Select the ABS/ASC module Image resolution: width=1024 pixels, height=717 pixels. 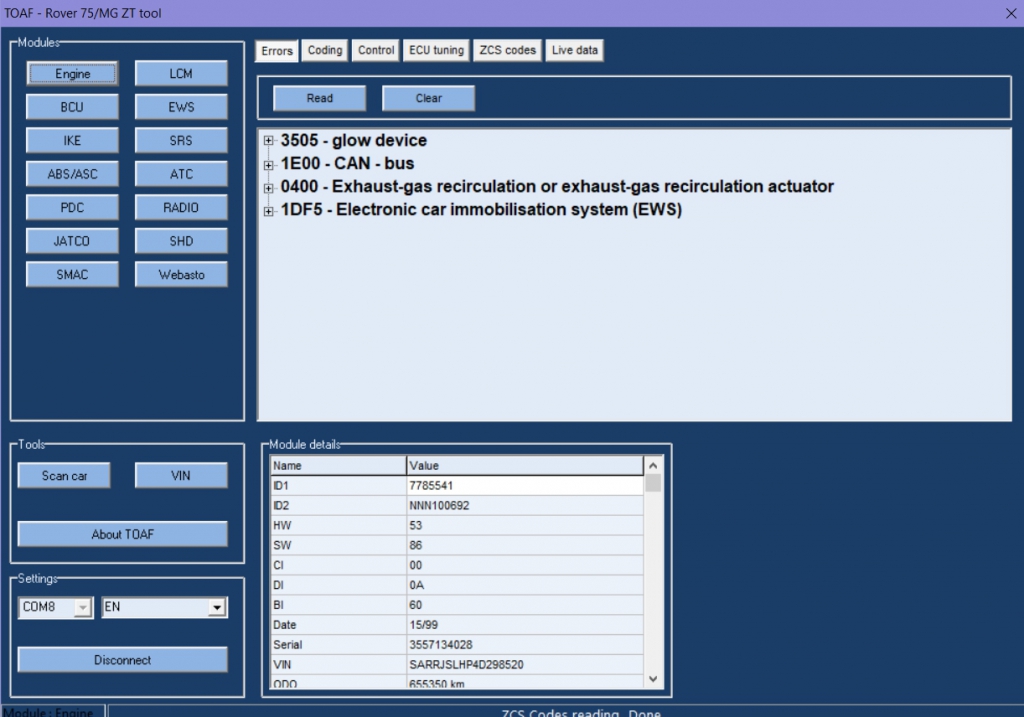pyautogui.click(x=72, y=174)
